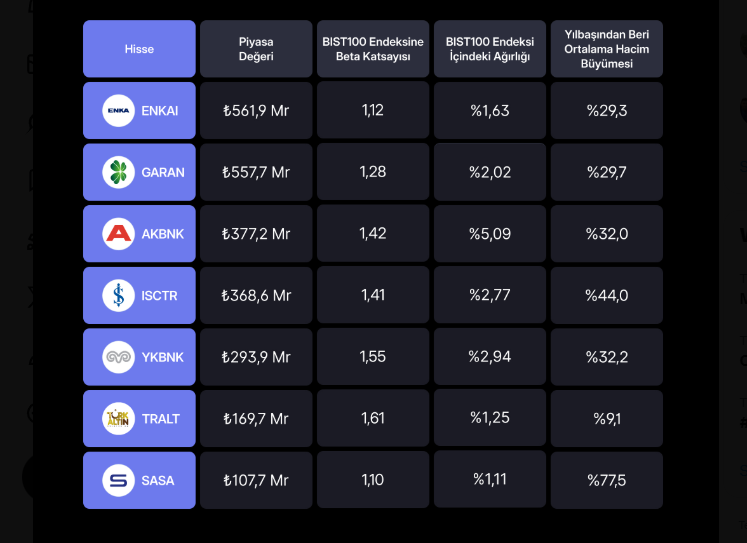
Task: Select YKBNK's beta value 1,55
Action: click(373, 357)
